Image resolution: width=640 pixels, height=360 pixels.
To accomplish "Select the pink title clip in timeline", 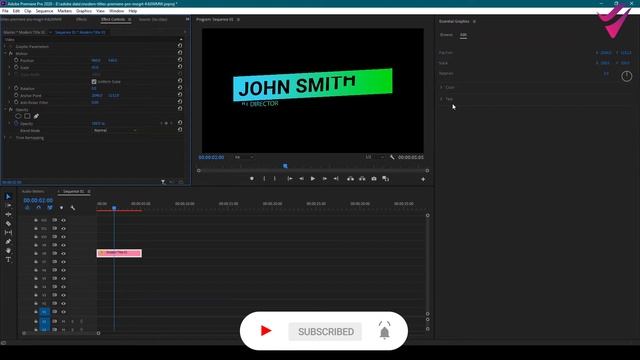I will (119, 253).
